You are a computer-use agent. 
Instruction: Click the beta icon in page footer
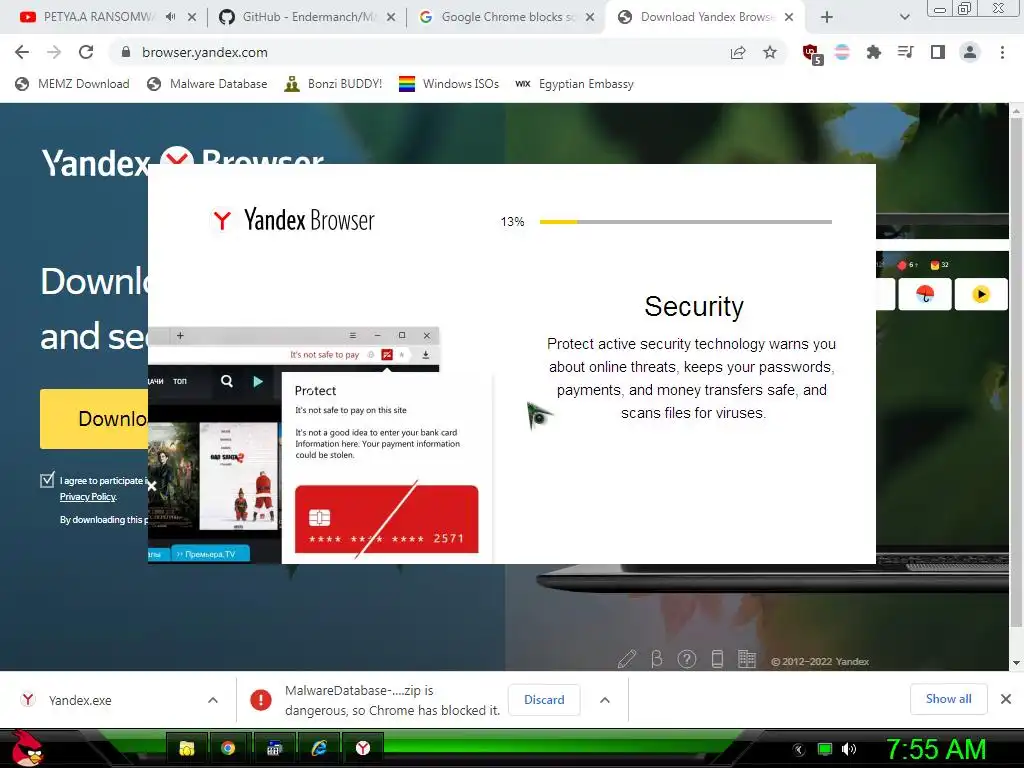(657, 659)
